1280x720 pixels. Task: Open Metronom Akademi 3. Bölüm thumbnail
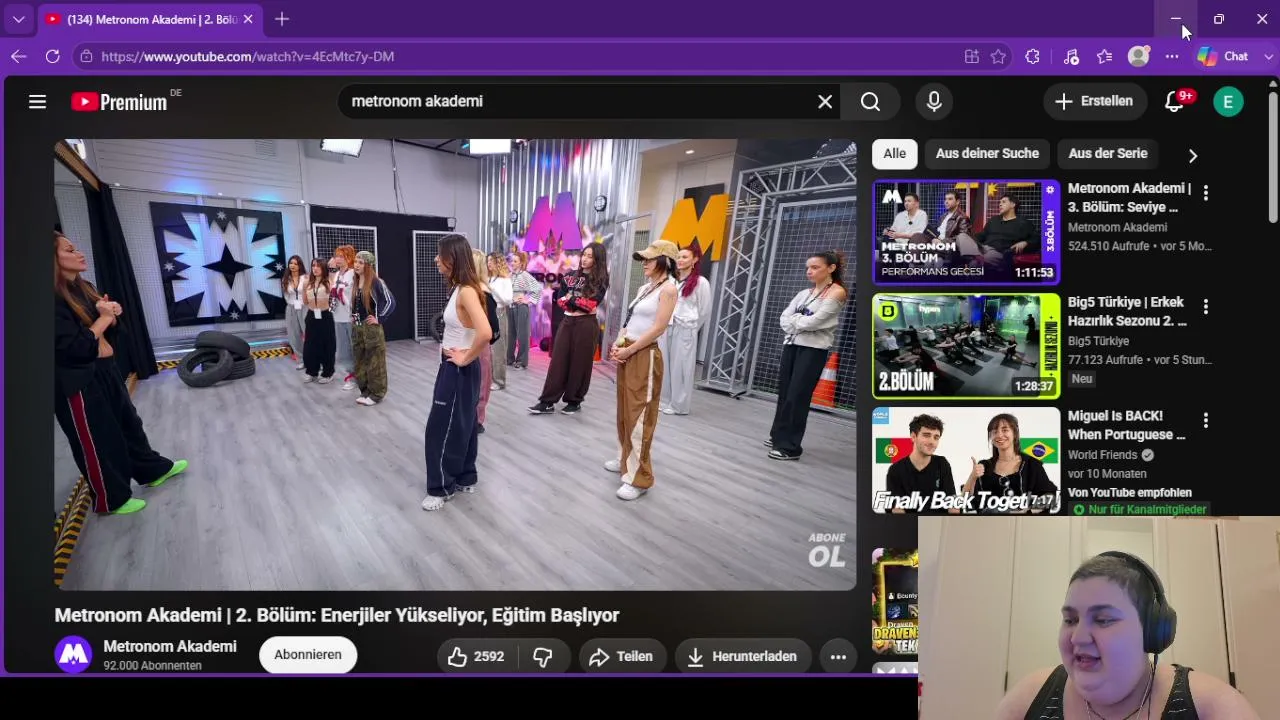(x=966, y=232)
